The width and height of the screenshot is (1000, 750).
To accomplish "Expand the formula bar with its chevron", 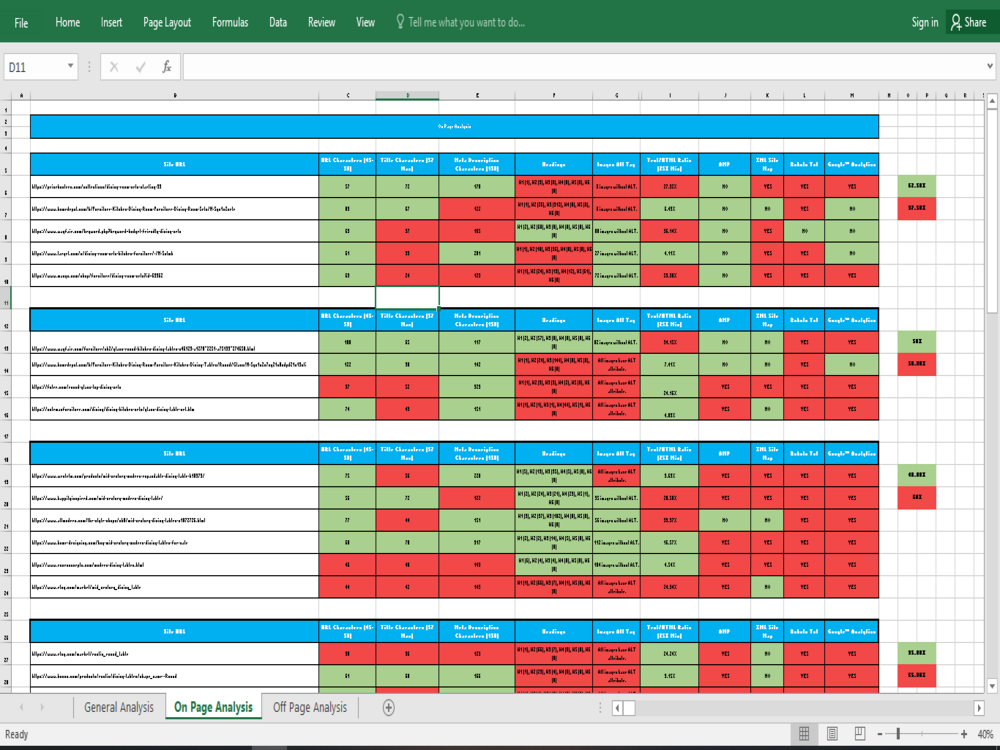I will pyautogui.click(x=988, y=67).
